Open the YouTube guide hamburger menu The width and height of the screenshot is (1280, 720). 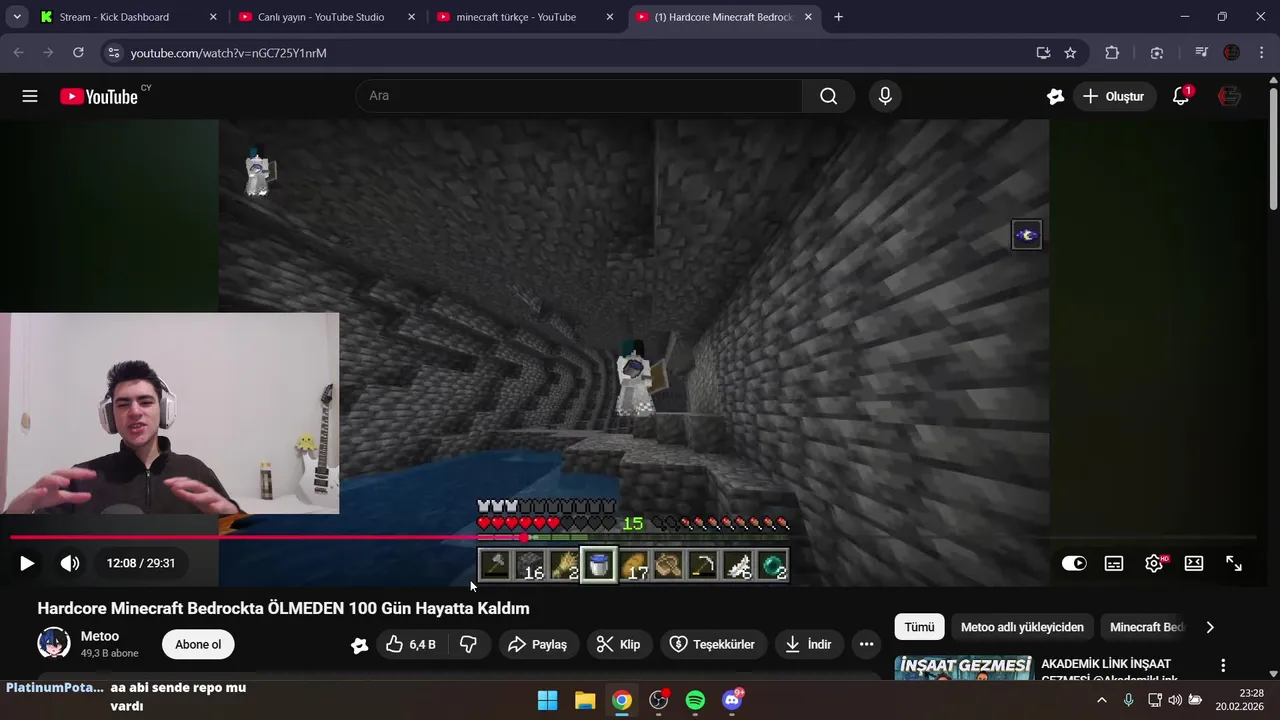[30, 96]
